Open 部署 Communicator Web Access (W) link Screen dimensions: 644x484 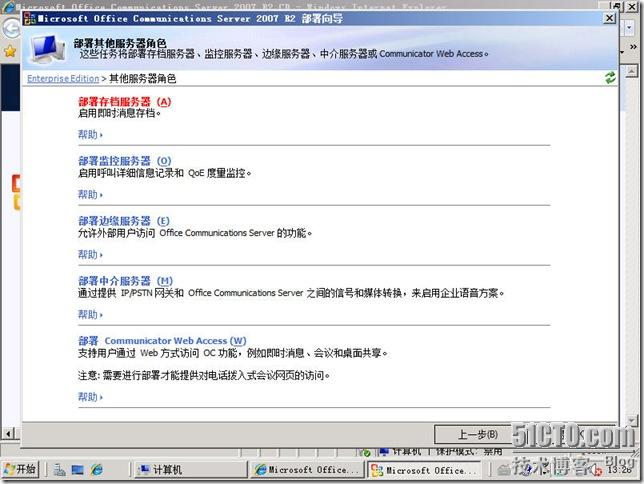(x=162, y=341)
